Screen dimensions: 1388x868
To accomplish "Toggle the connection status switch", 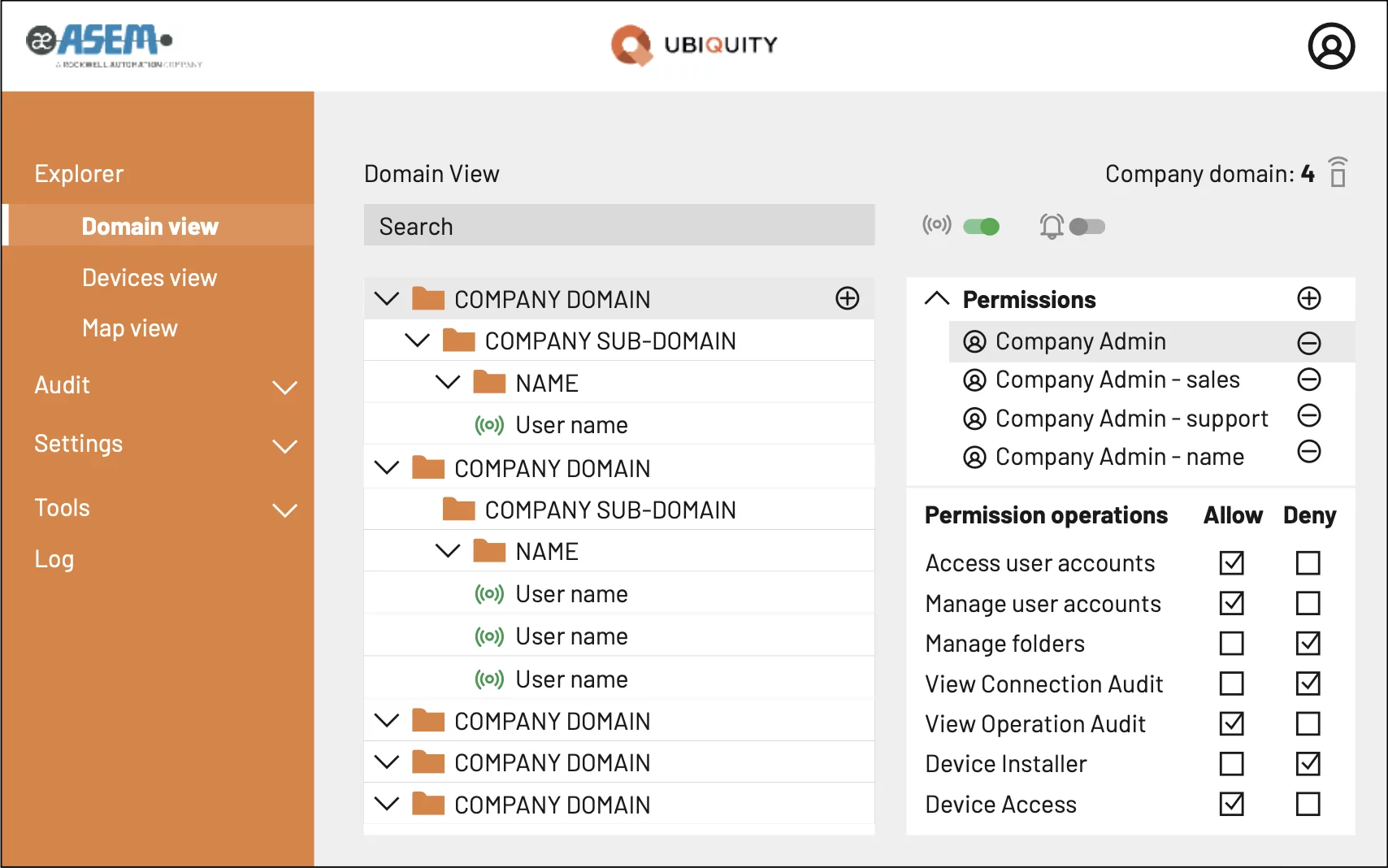I will [981, 227].
